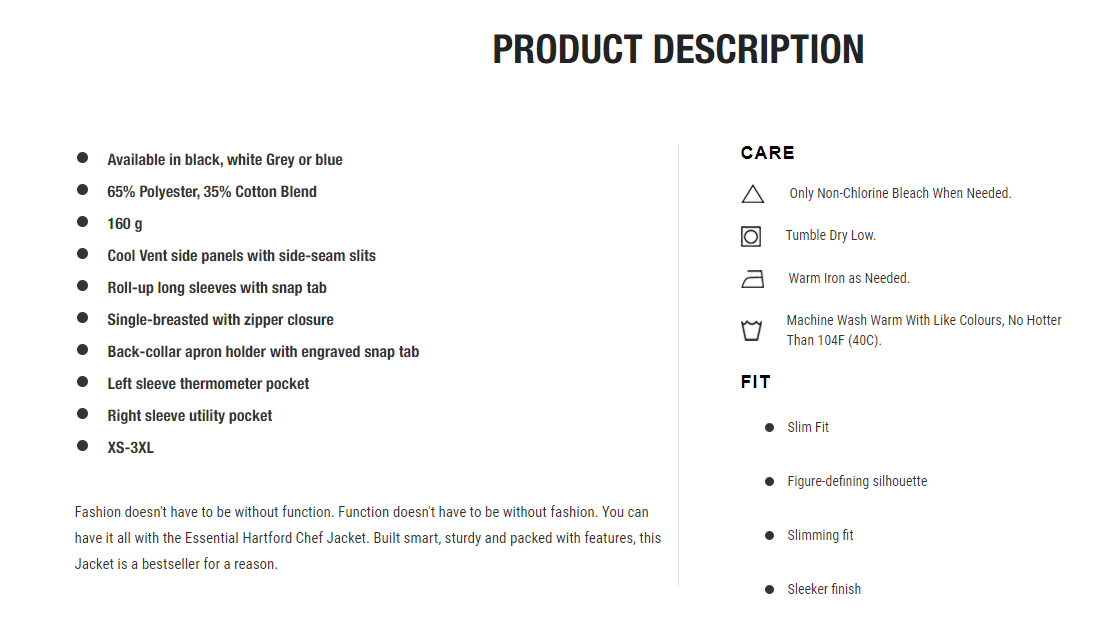Click 'Only Non-Chlorine Bleach When Needed' text
This screenshot has height=622, width=1093.
(900, 193)
